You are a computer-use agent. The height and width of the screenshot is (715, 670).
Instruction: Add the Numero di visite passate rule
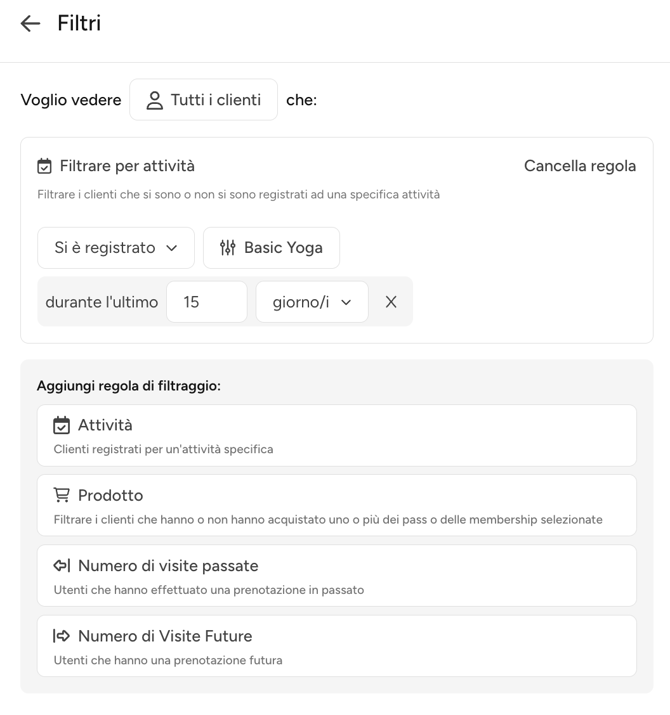(336, 576)
